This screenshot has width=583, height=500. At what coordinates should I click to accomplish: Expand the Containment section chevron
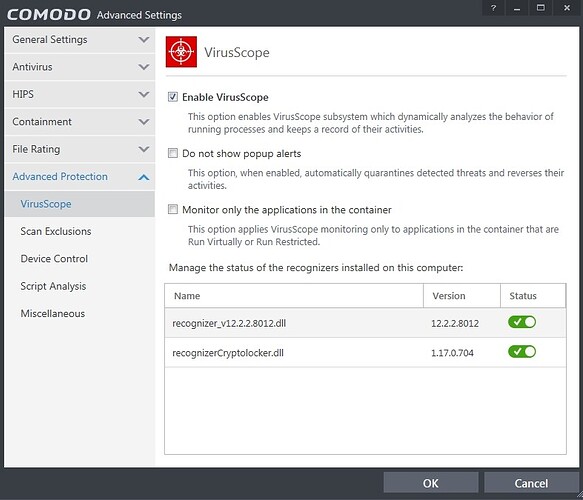pos(144,122)
